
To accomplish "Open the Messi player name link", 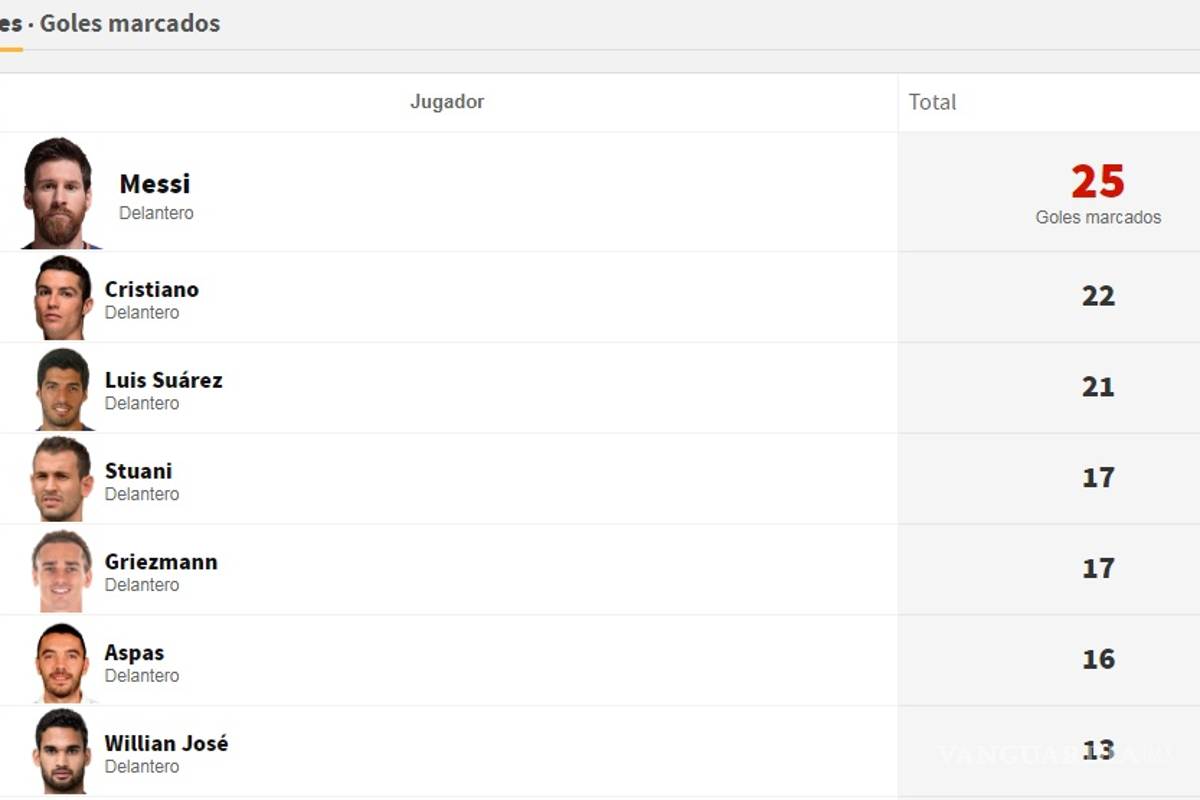I will tap(155, 184).
